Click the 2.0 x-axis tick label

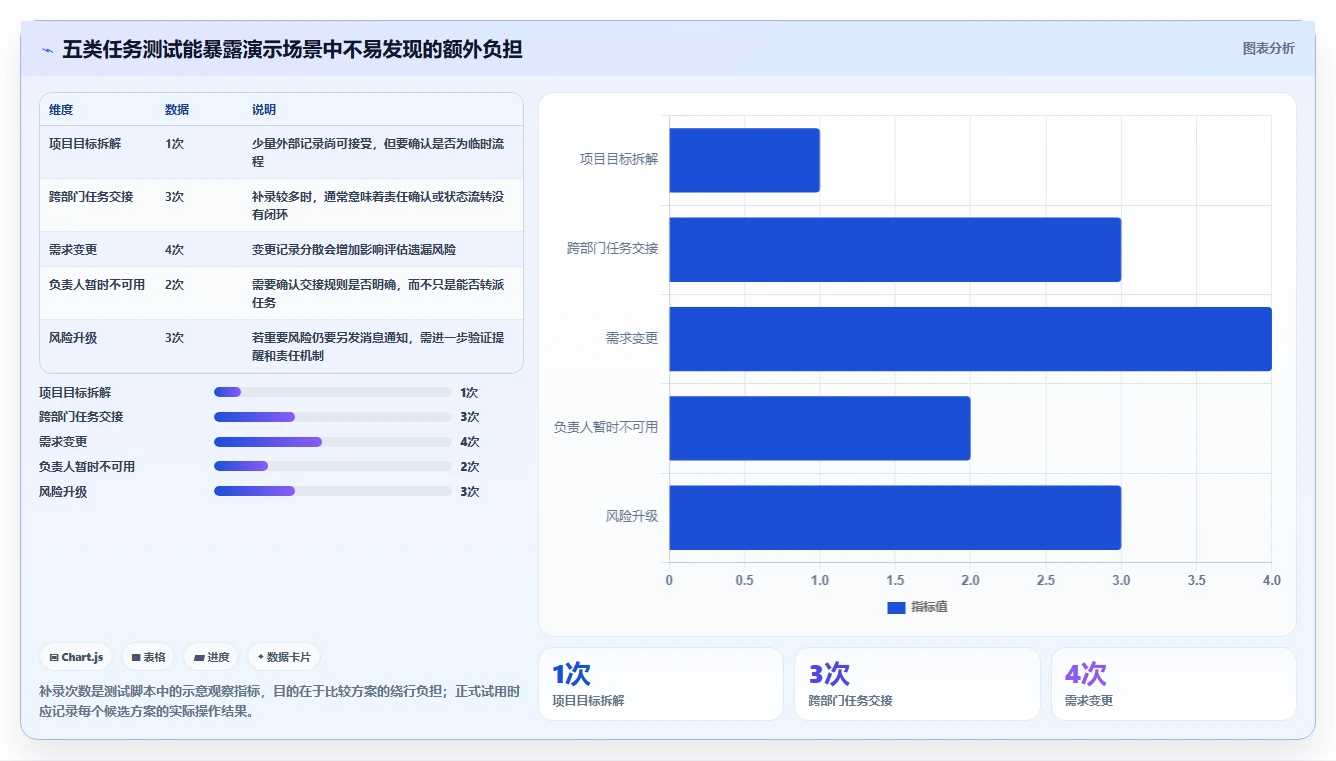tap(970, 580)
